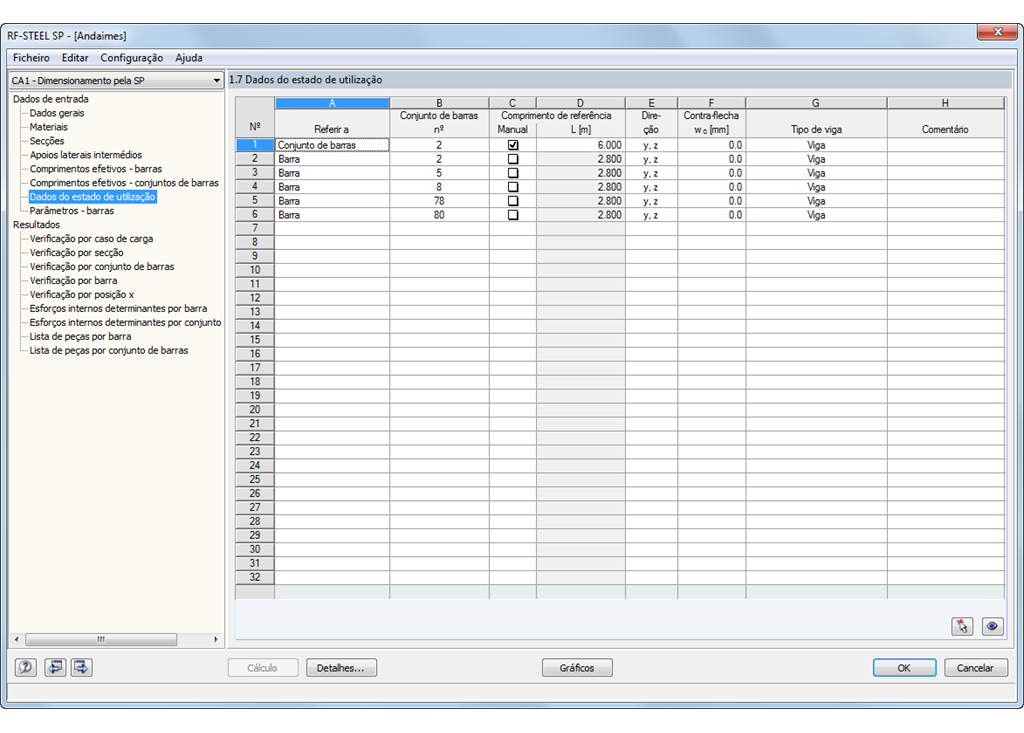Open the Configuração menu
The image size is (1024, 733).
(x=132, y=57)
